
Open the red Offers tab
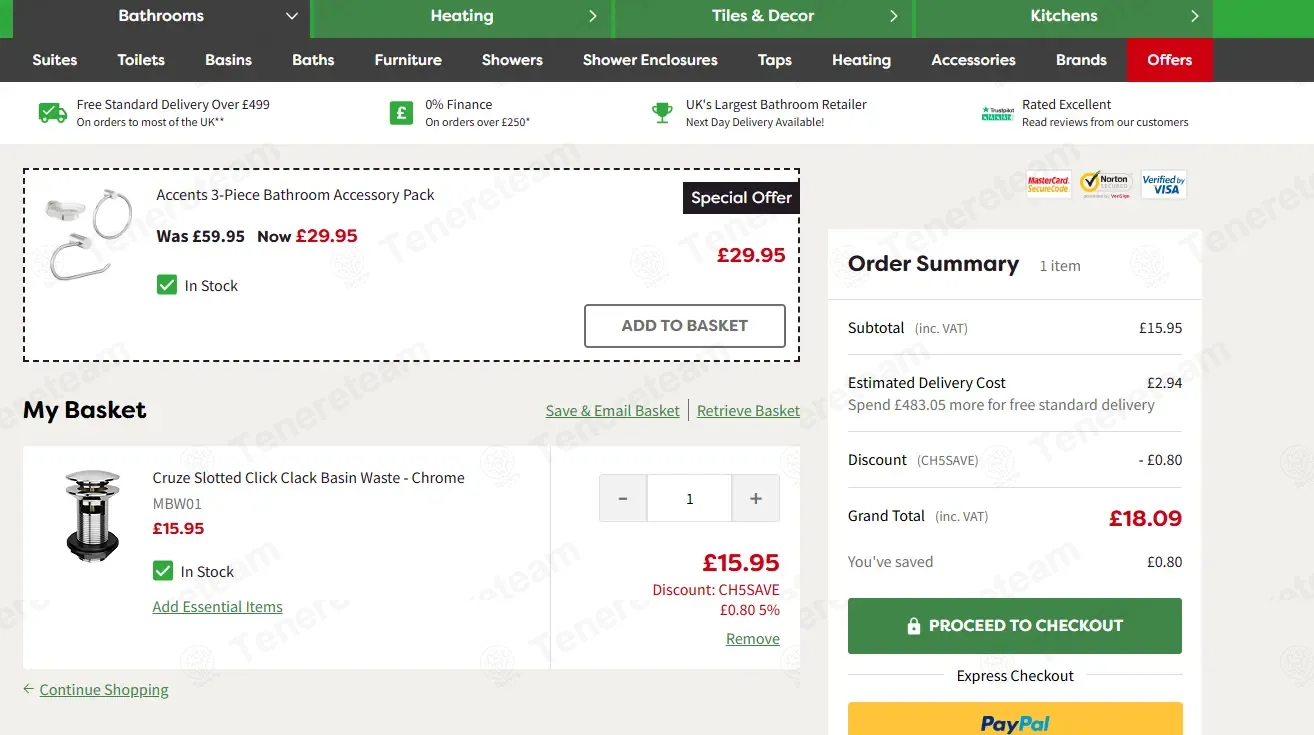pos(1170,60)
